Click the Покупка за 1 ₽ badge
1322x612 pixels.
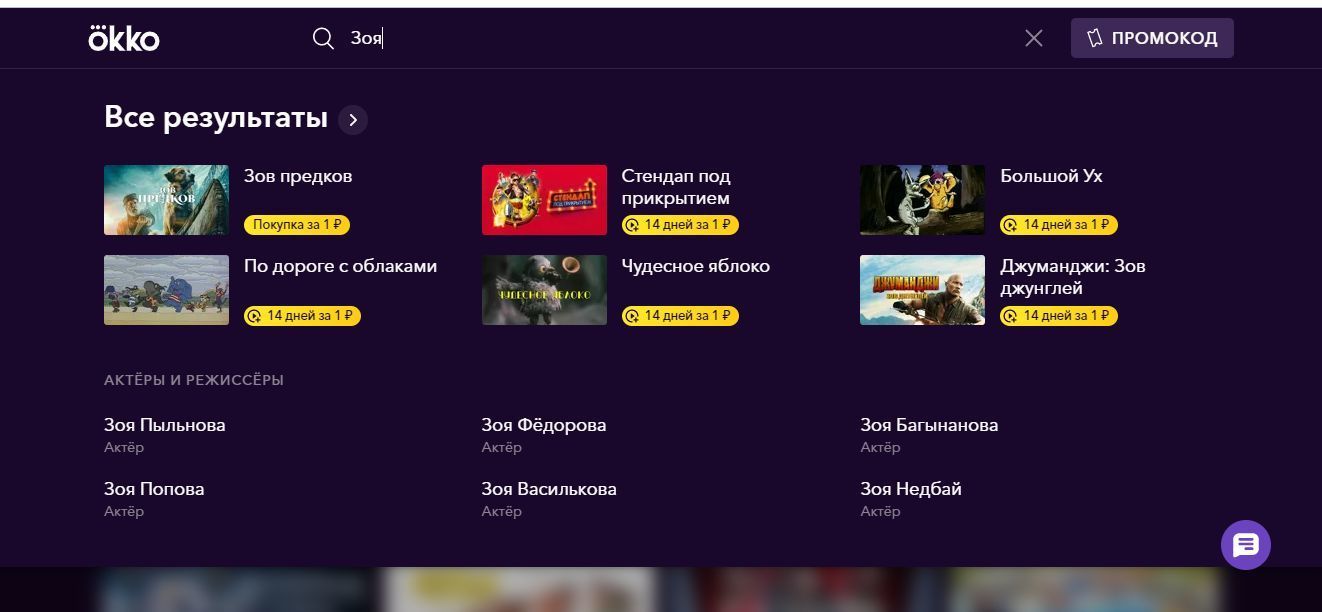[x=297, y=225]
